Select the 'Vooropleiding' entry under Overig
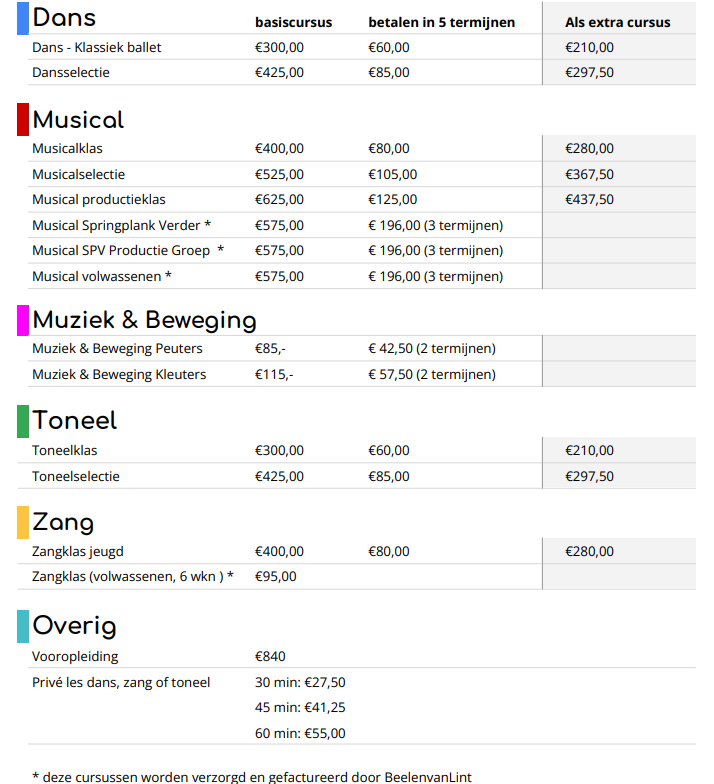 (x=75, y=656)
